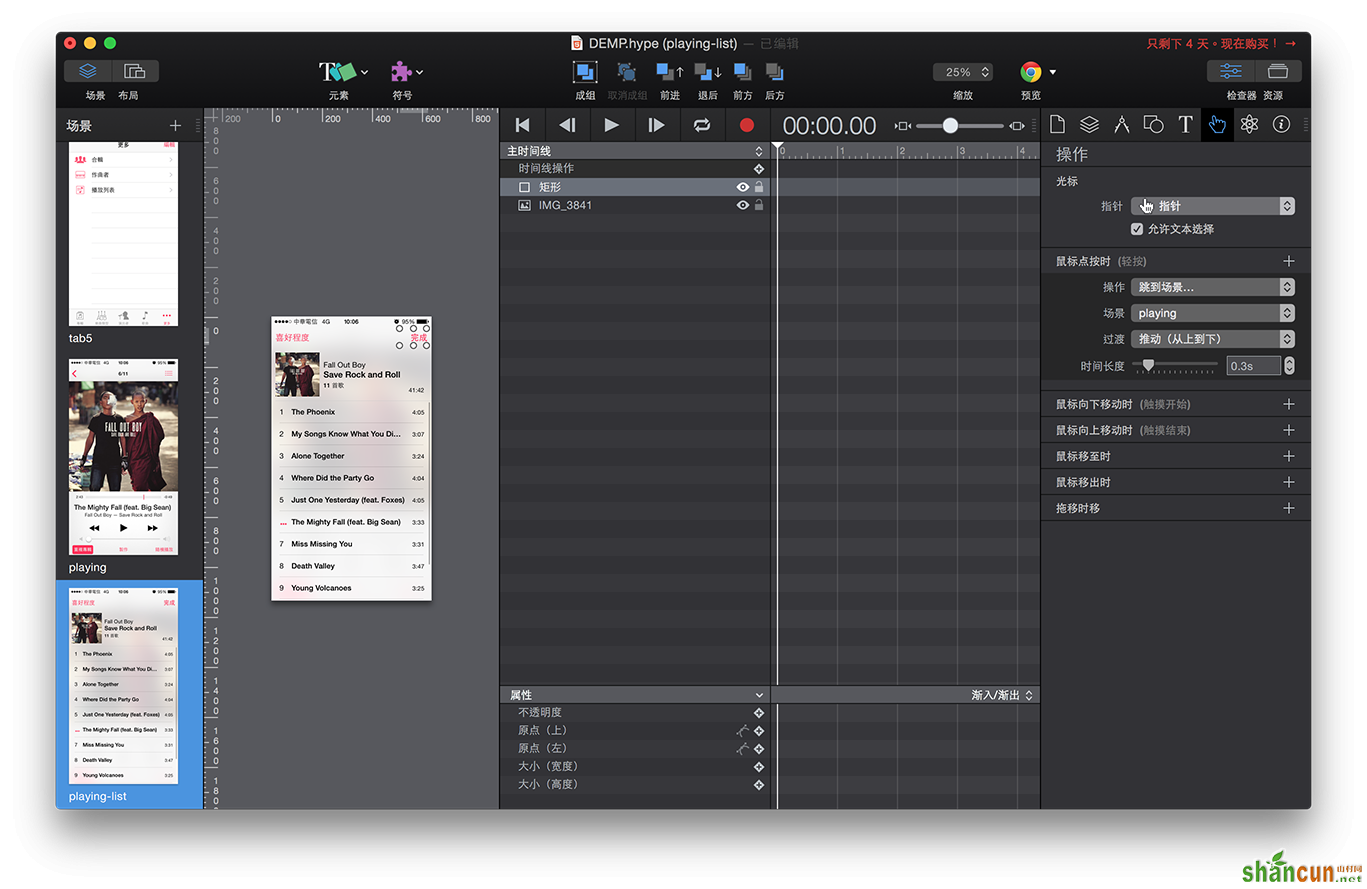Send element to back (后方)
This screenshot has height=889, width=1367.
774,72
